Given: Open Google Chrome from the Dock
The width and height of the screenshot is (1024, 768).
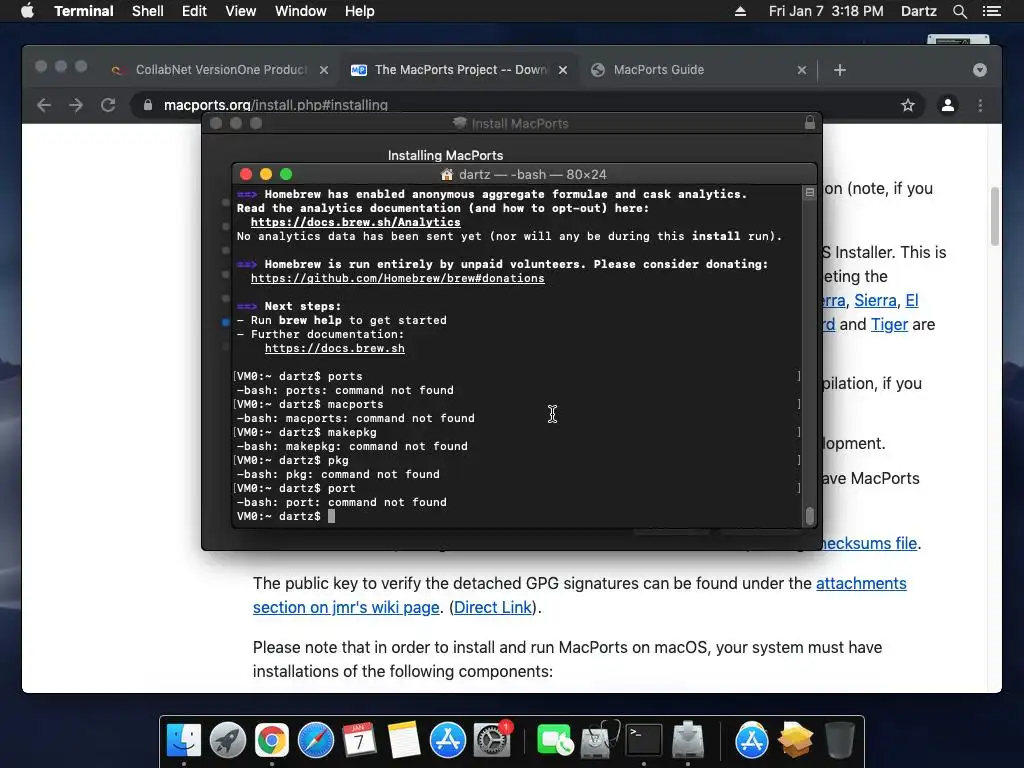Looking at the screenshot, I should click(x=272, y=741).
